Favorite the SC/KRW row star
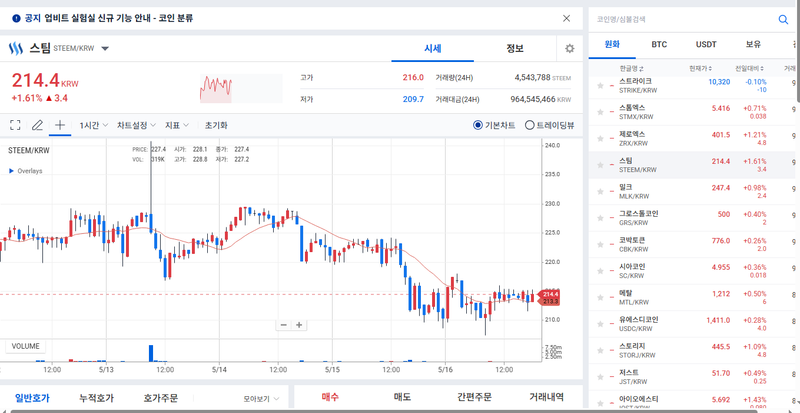This screenshot has width=800, height=413. click(601, 271)
